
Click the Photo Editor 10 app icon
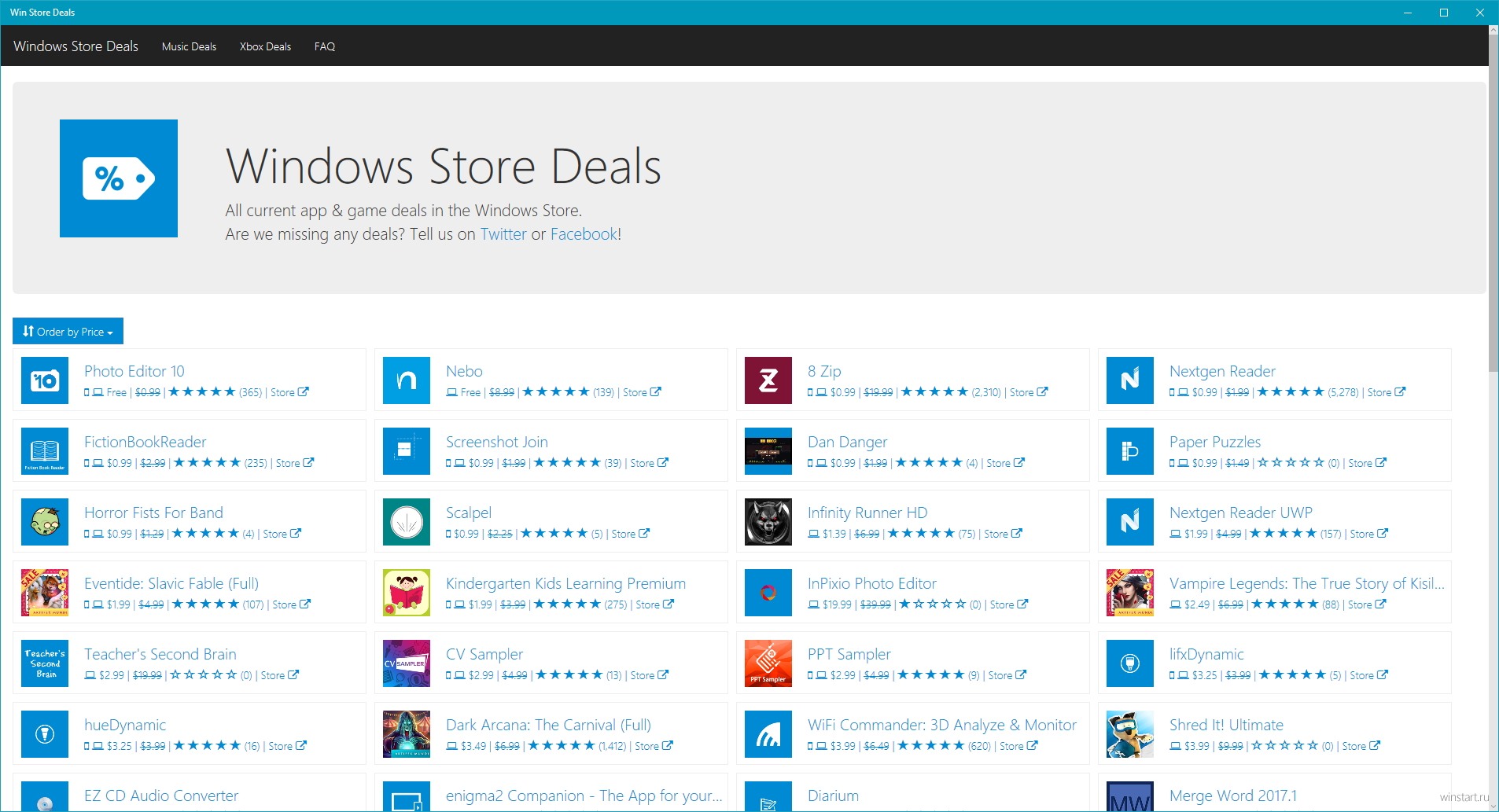pos(45,380)
